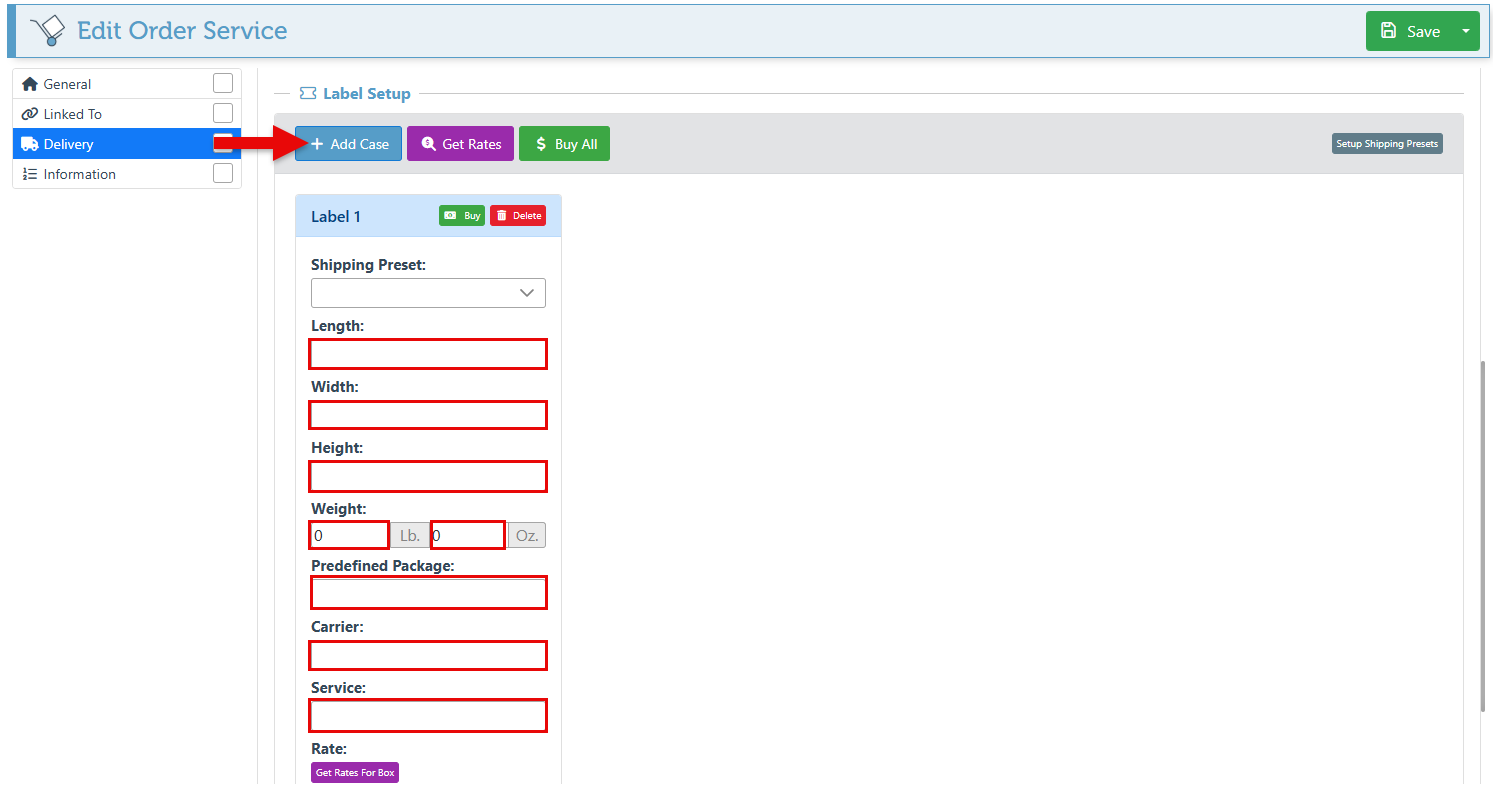This screenshot has height=785, width=1493.
Task: Switch to the Information section
Action: pyautogui.click(x=80, y=174)
